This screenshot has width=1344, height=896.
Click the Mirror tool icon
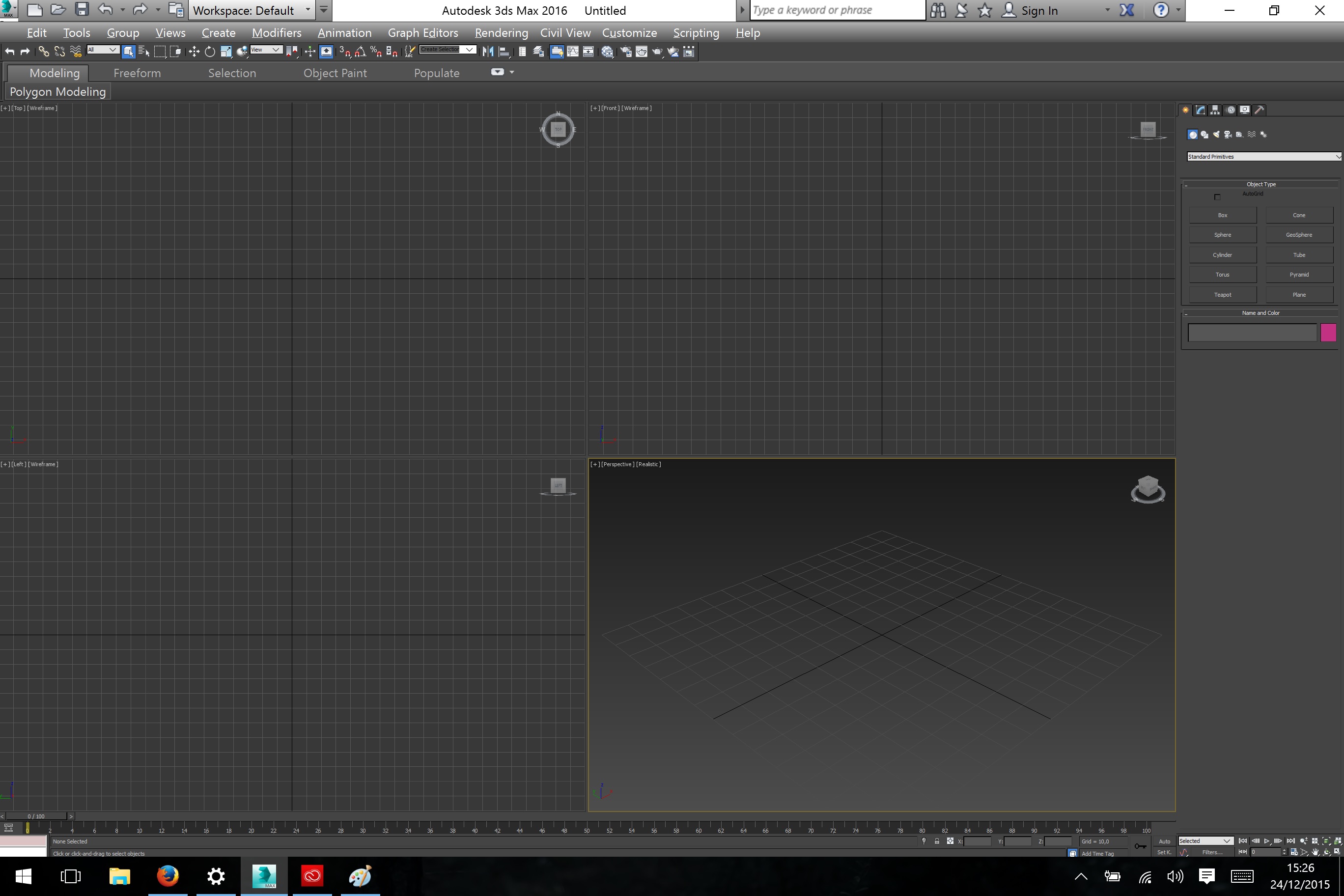(x=487, y=52)
